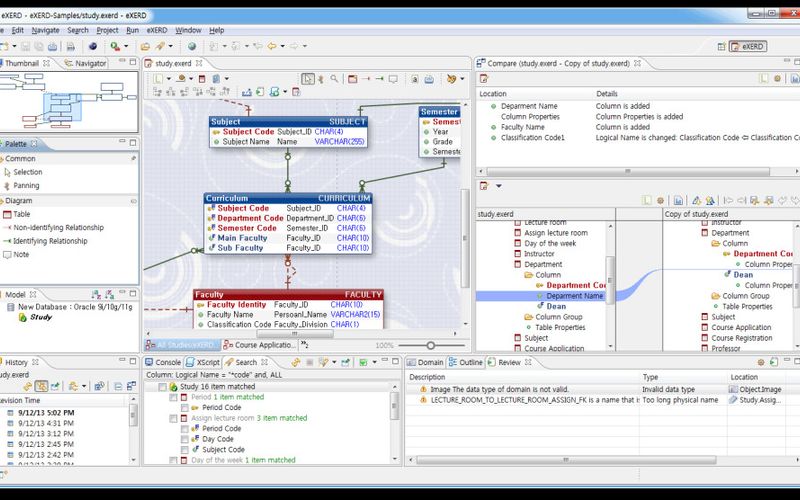Viewport: 800px width, 500px height.
Task: Click the Thumbnail diagram preview viewport
Action: pyautogui.click(x=62, y=107)
